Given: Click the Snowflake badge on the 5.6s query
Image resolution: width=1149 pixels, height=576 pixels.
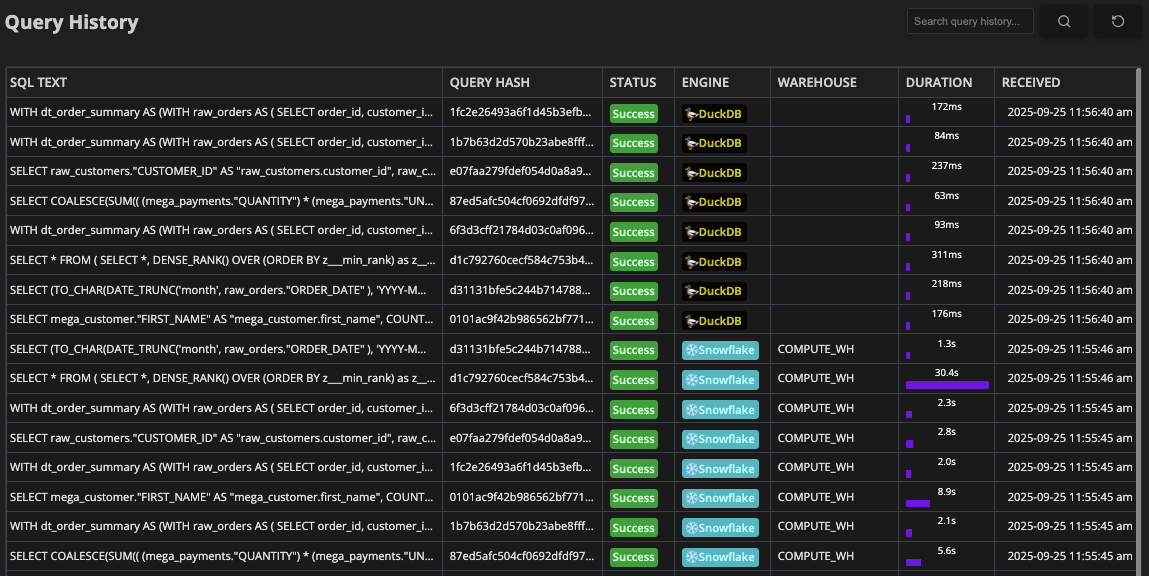Looking at the screenshot, I should (720, 557).
